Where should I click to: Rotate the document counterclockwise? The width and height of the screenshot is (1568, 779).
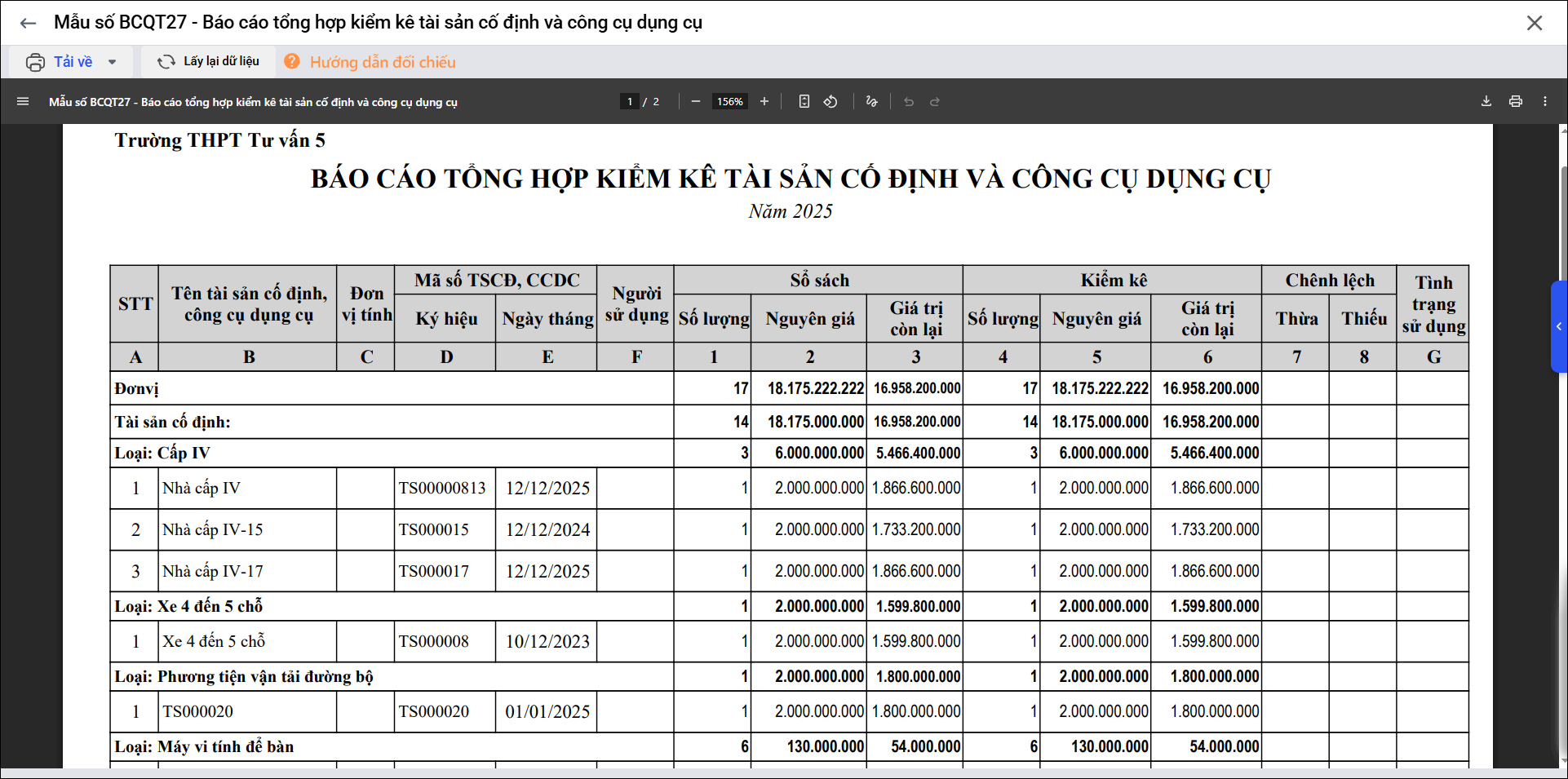pyautogui.click(x=831, y=101)
